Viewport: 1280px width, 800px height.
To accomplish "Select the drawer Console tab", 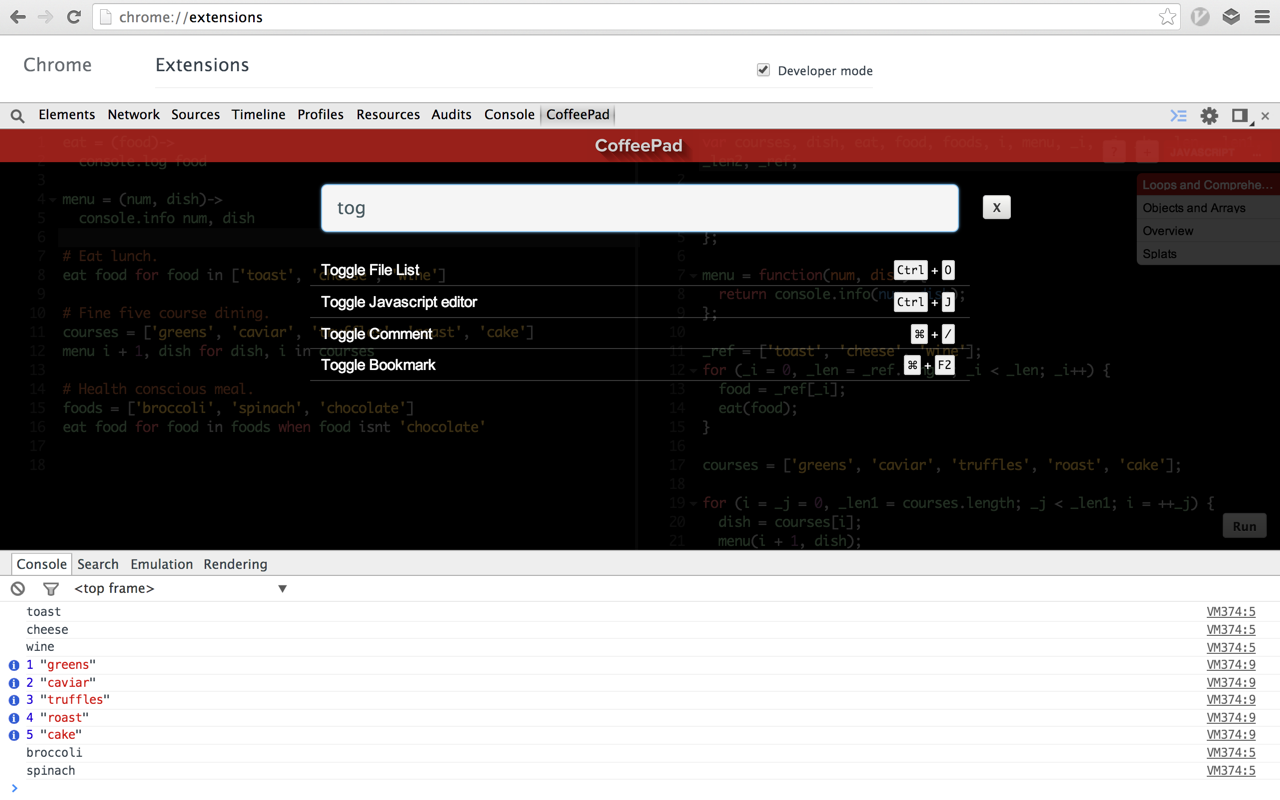I will point(41,564).
